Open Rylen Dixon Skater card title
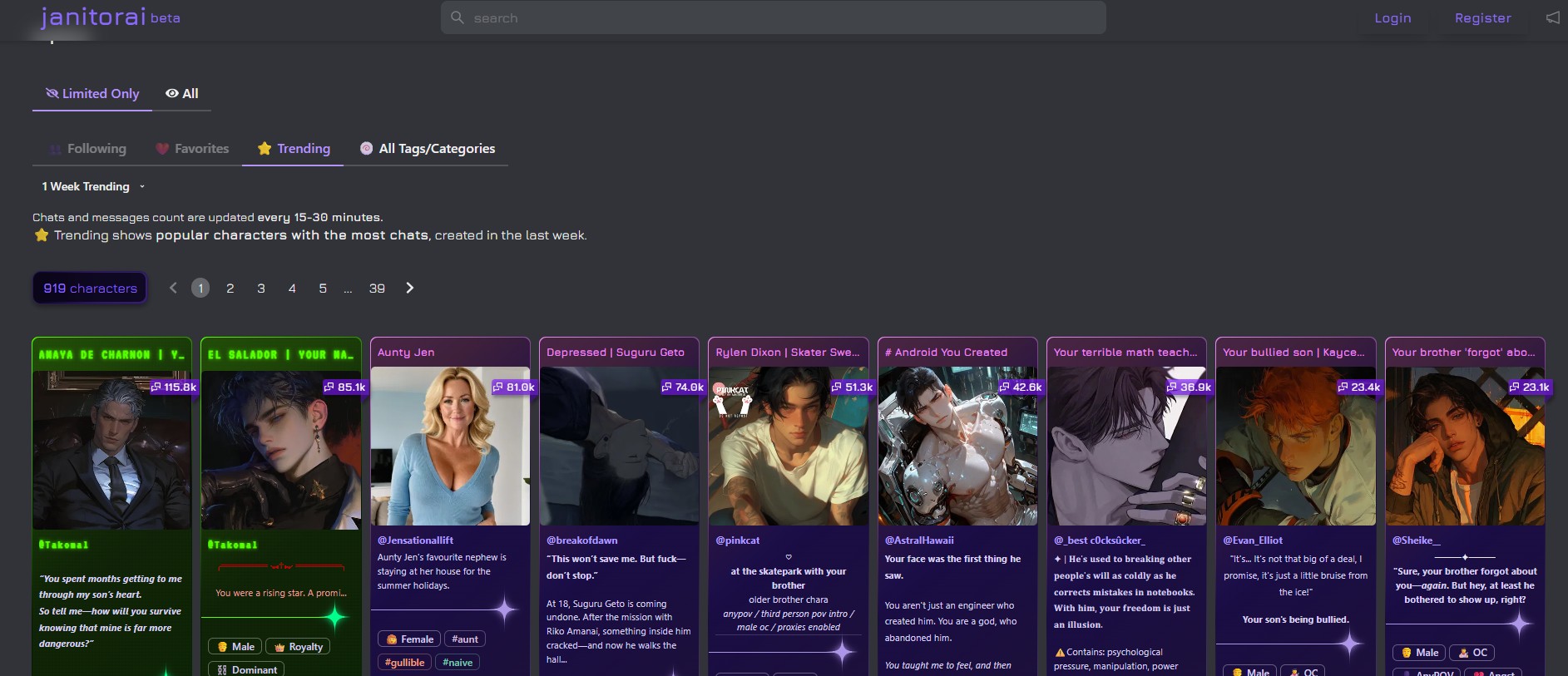The image size is (1568, 676). tap(788, 353)
